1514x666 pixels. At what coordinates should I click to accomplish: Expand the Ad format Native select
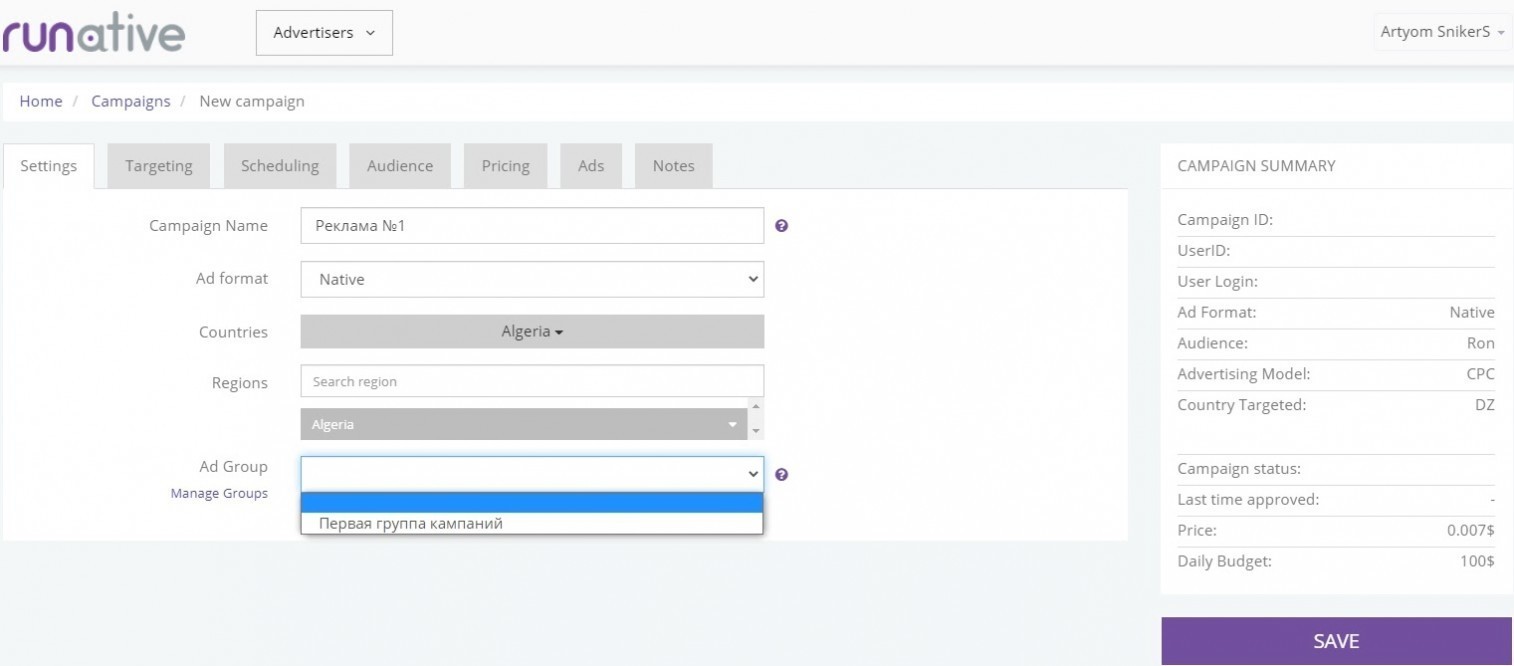click(532, 280)
